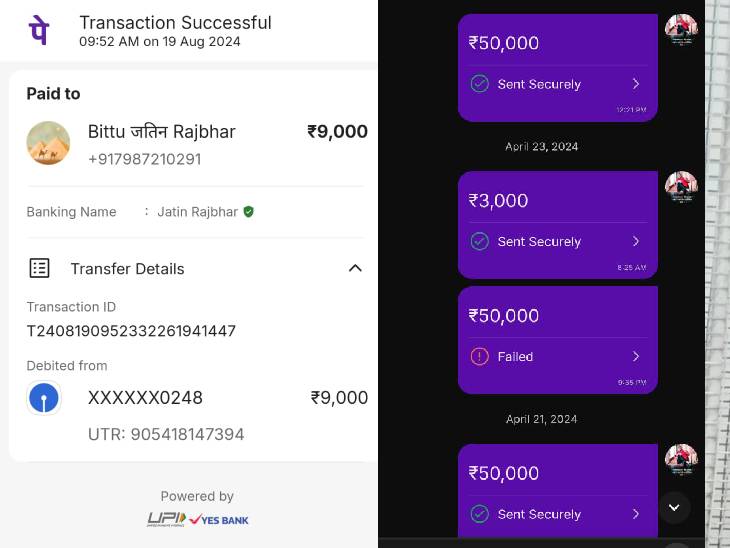Click the SBI bank logo icon
Screen dimensions: 730x548
[x=44, y=398]
